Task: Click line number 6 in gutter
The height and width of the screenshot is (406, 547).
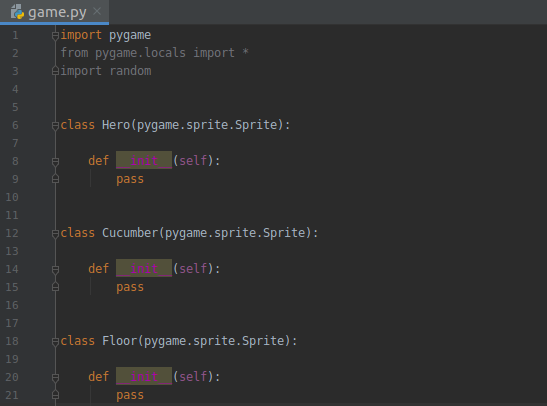Action: [x=15, y=125]
